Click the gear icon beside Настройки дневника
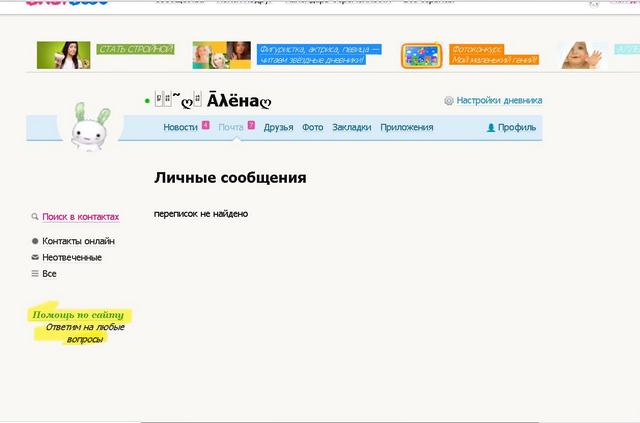Image resolution: width=640 pixels, height=423 pixels. [449, 101]
